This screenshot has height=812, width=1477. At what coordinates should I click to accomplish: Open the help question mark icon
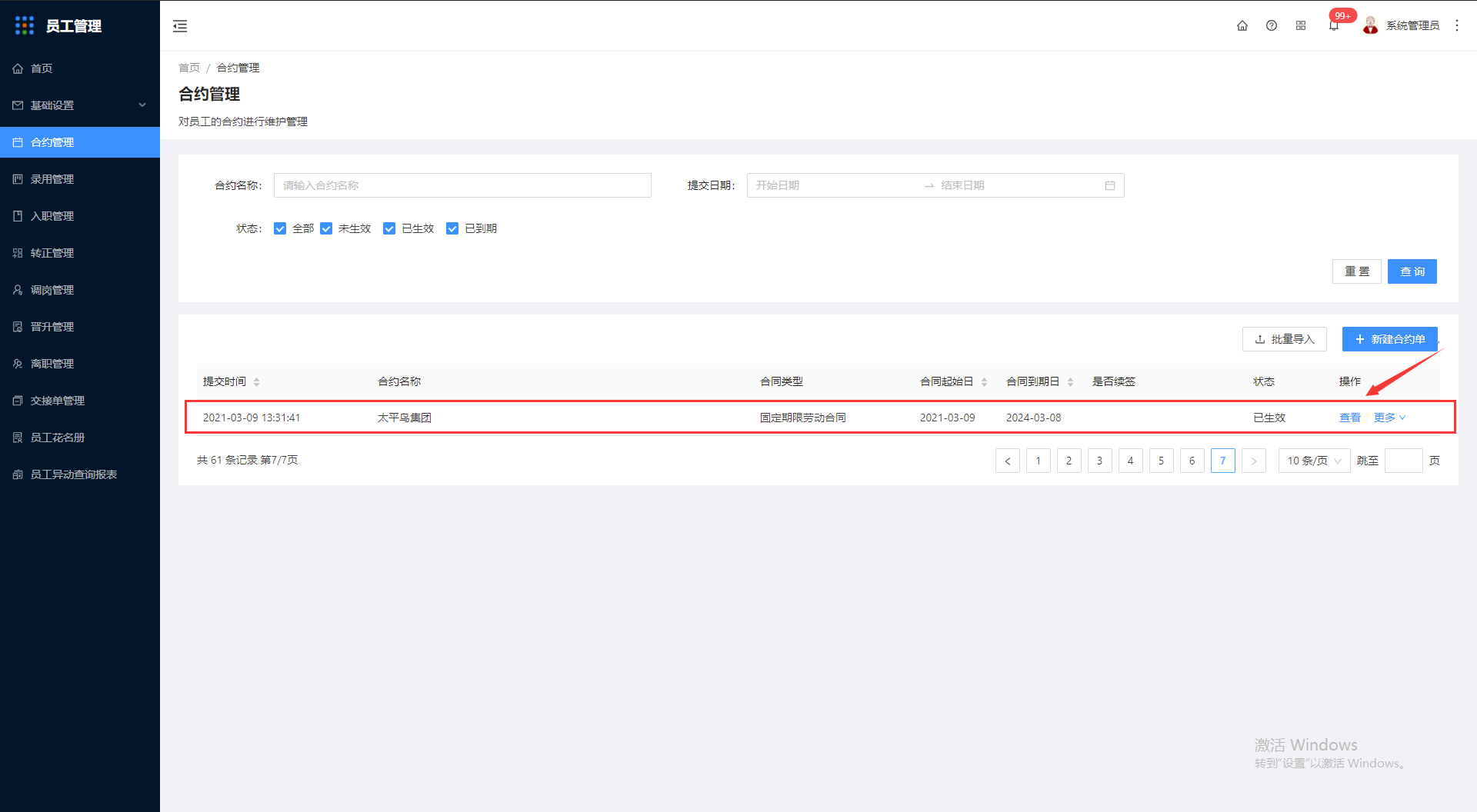pos(1272,25)
